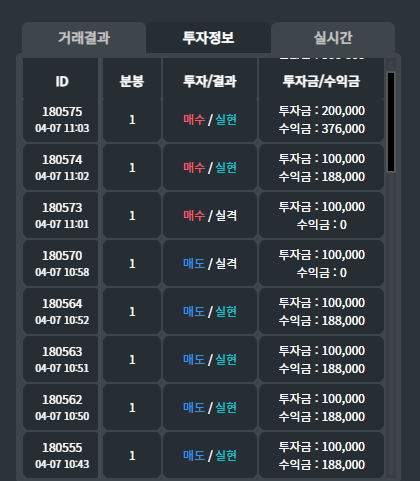Select trade ID 180555 cell
The height and width of the screenshot is (481, 420).
point(61,456)
